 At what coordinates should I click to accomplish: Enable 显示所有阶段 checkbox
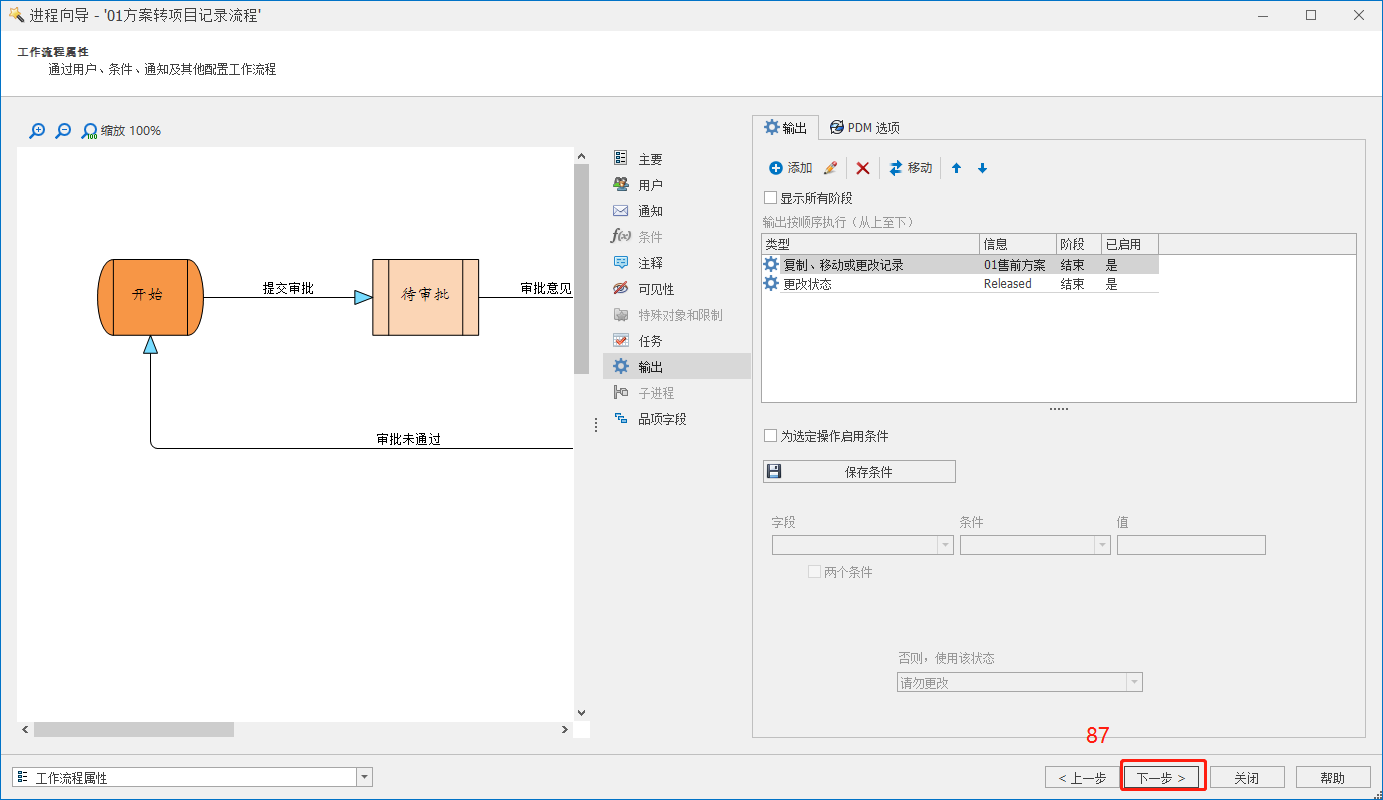click(x=770, y=198)
